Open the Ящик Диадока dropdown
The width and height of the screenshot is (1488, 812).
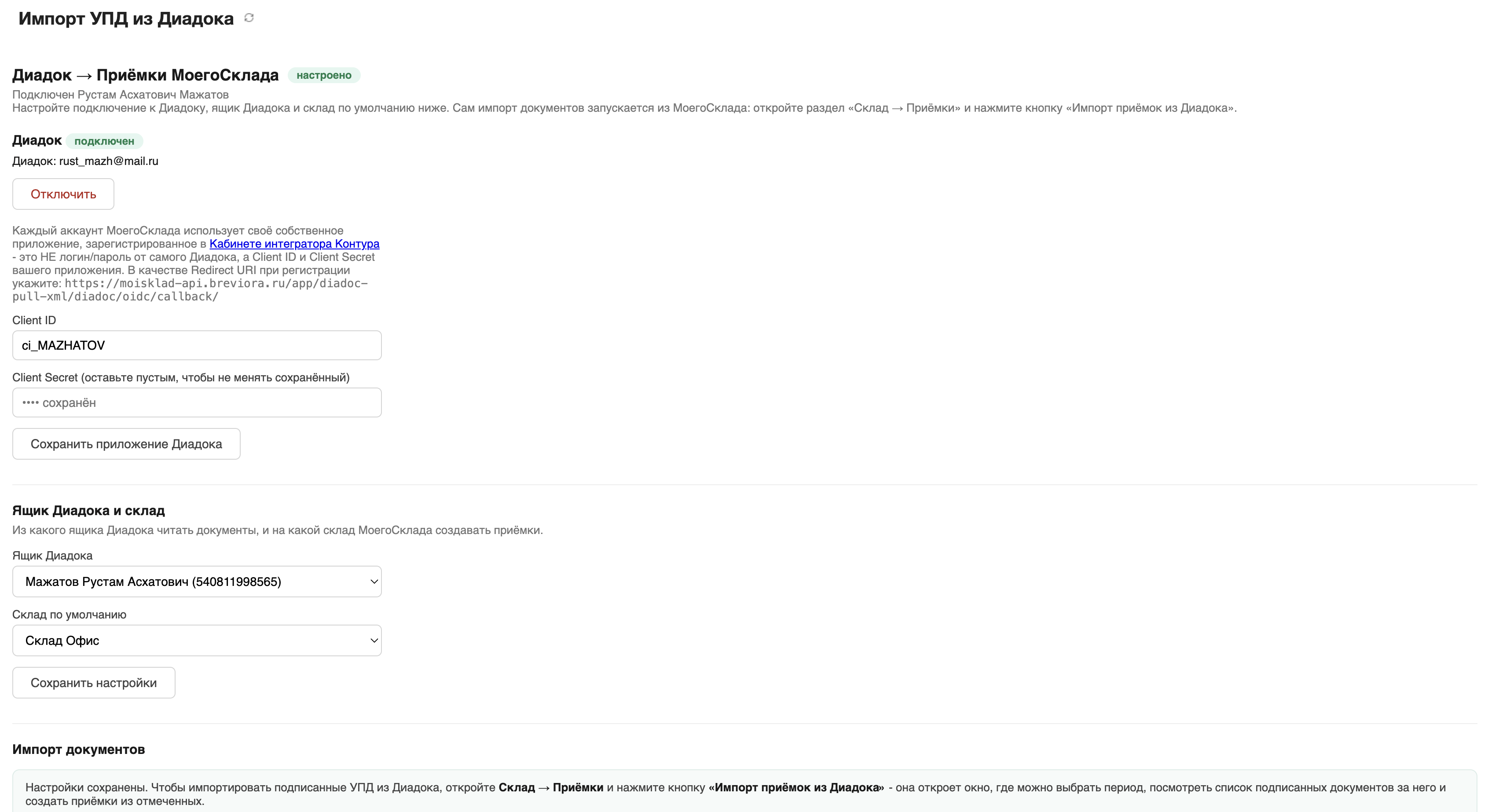(197, 582)
